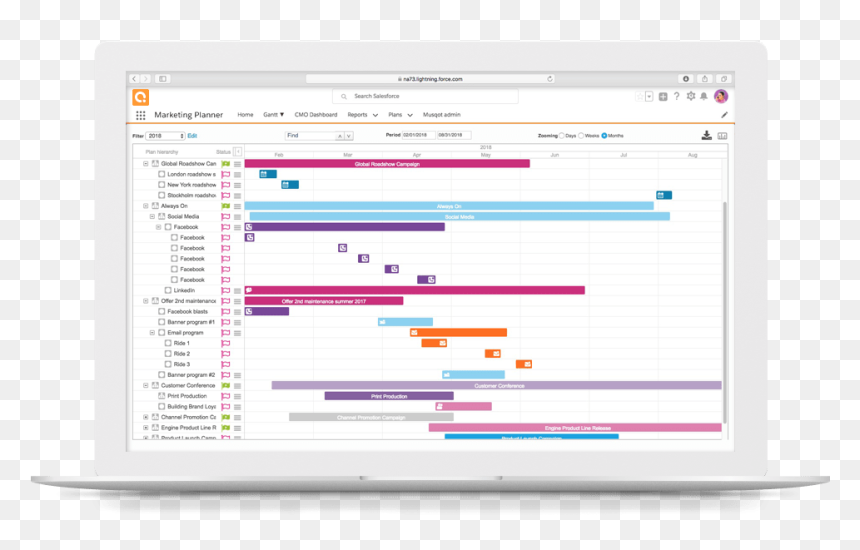This screenshot has height=550, width=860.
Task: Click the status flag for Ride 2
Action: click(x=225, y=354)
